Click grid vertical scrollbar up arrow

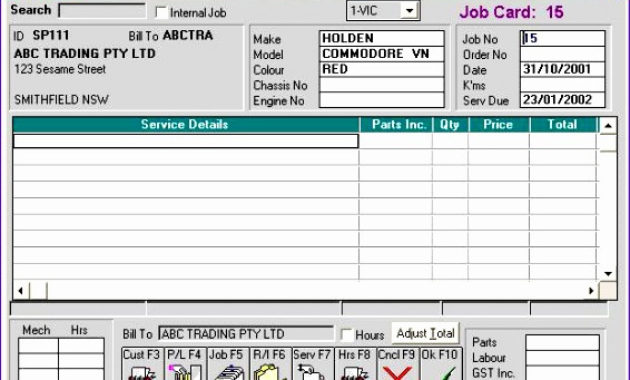click(x=608, y=126)
